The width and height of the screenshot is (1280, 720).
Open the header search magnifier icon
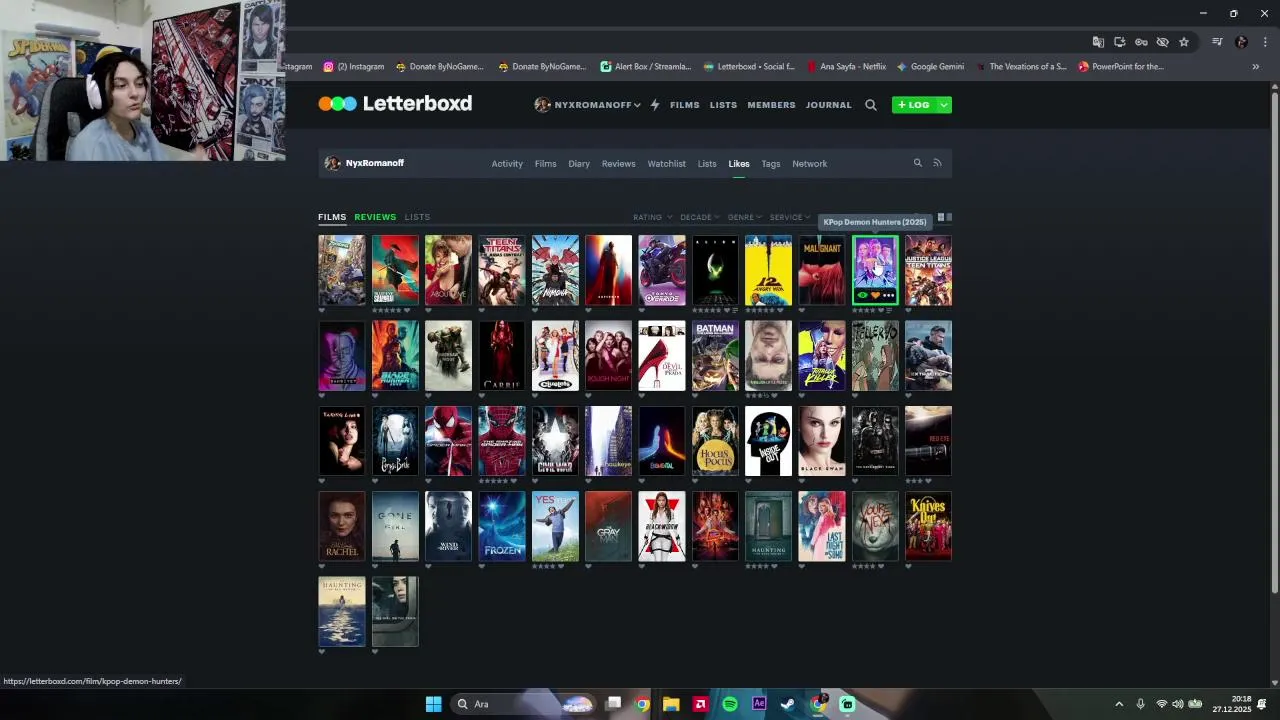pos(871,105)
